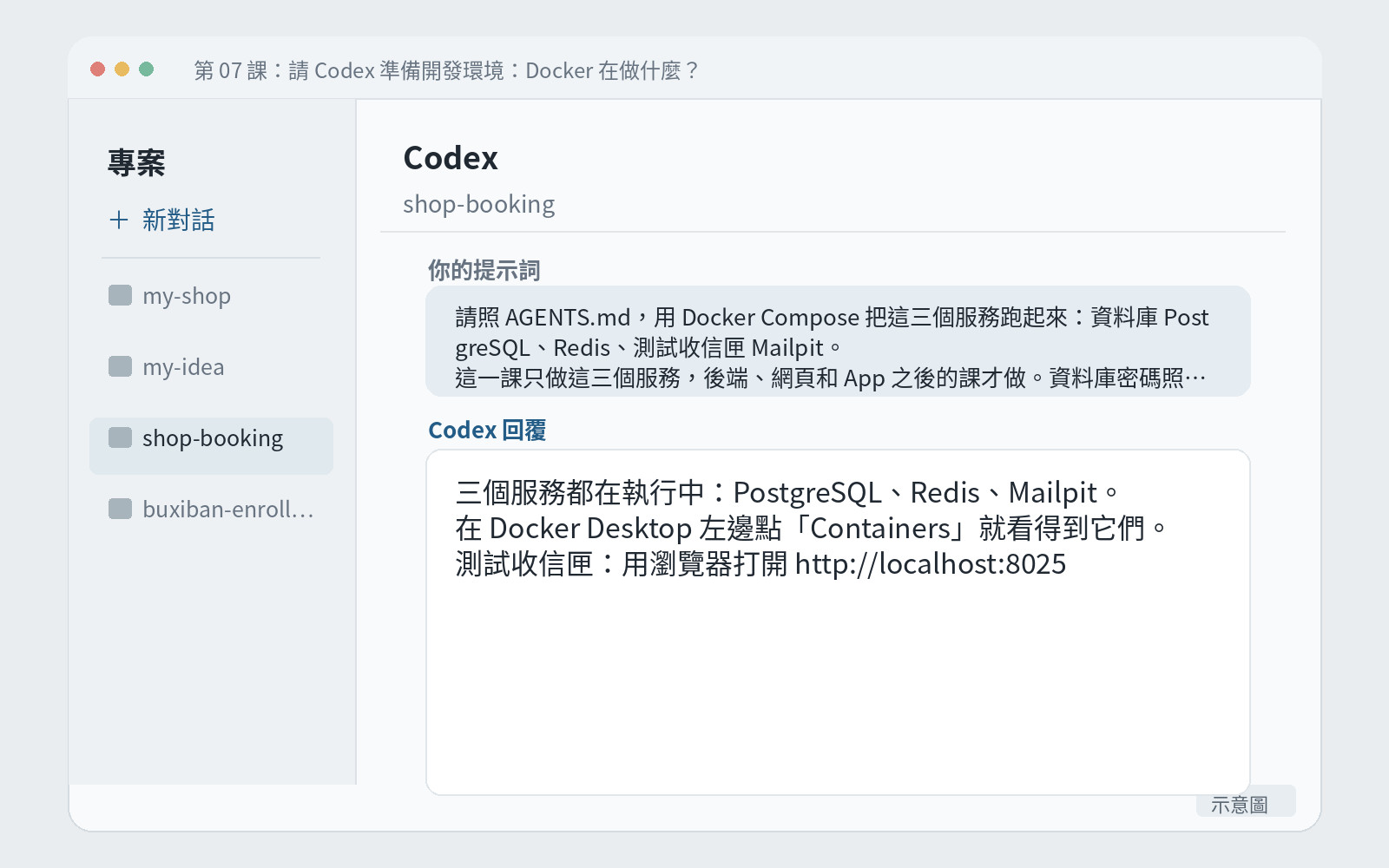
Task: Open the prompt bubble mentioning AGENTS.md
Action: click(838, 341)
